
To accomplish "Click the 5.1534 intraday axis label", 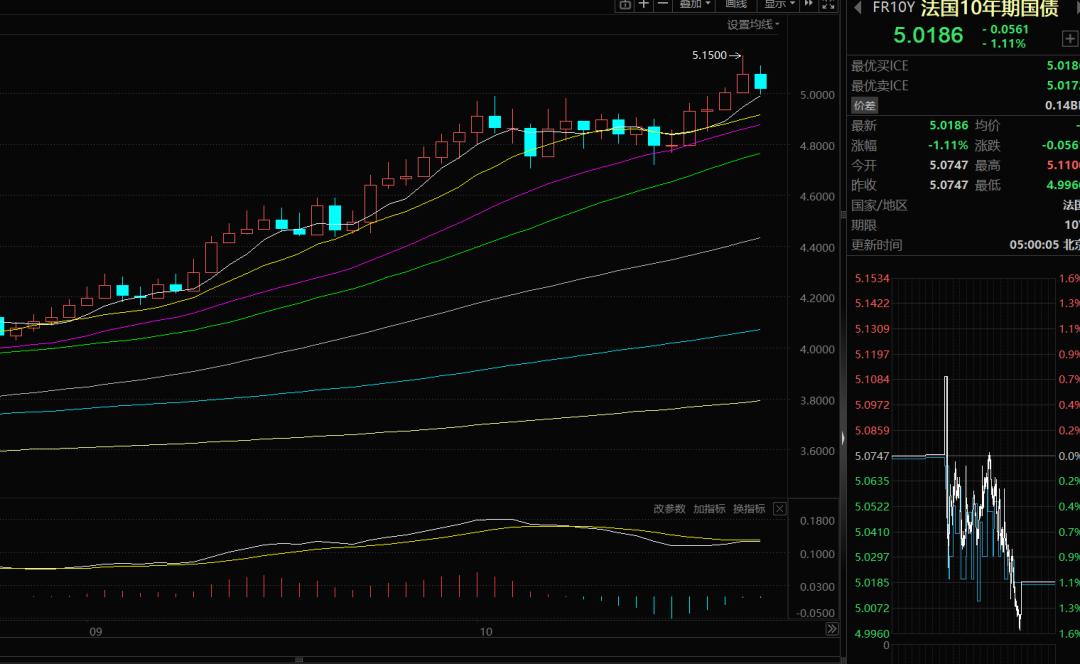I will 872,278.
